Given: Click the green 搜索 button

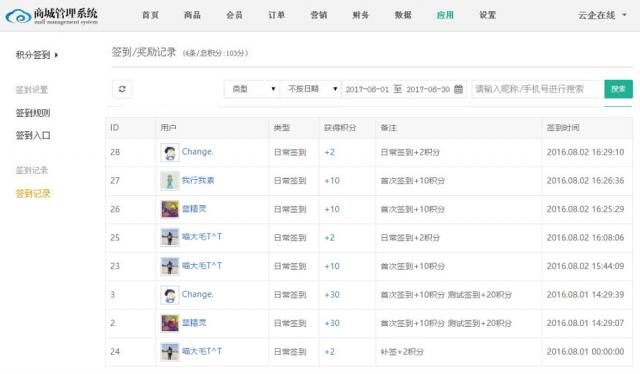Looking at the screenshot, I should [618, 89].
